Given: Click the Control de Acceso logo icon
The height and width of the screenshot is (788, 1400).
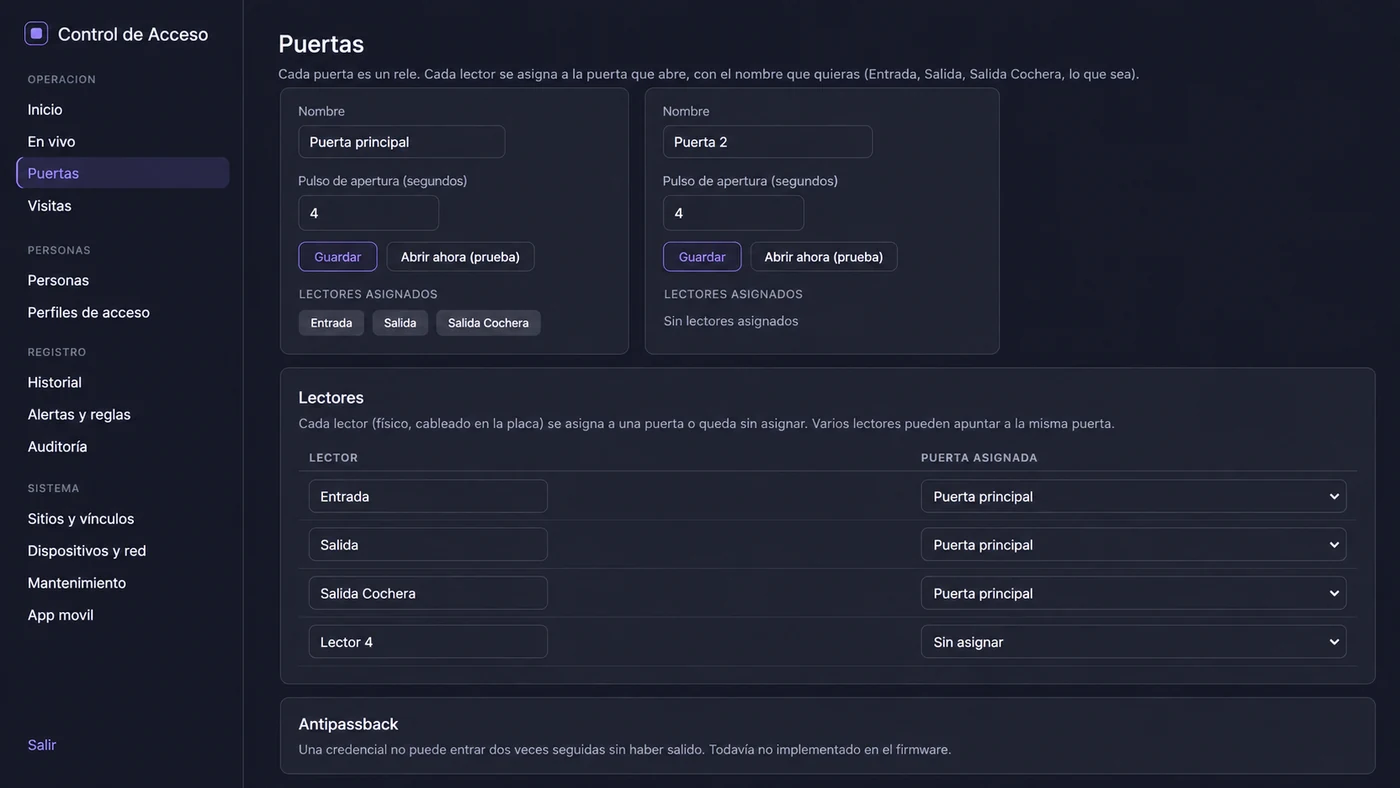Looking at the screenshot, I should click(36, 34).
